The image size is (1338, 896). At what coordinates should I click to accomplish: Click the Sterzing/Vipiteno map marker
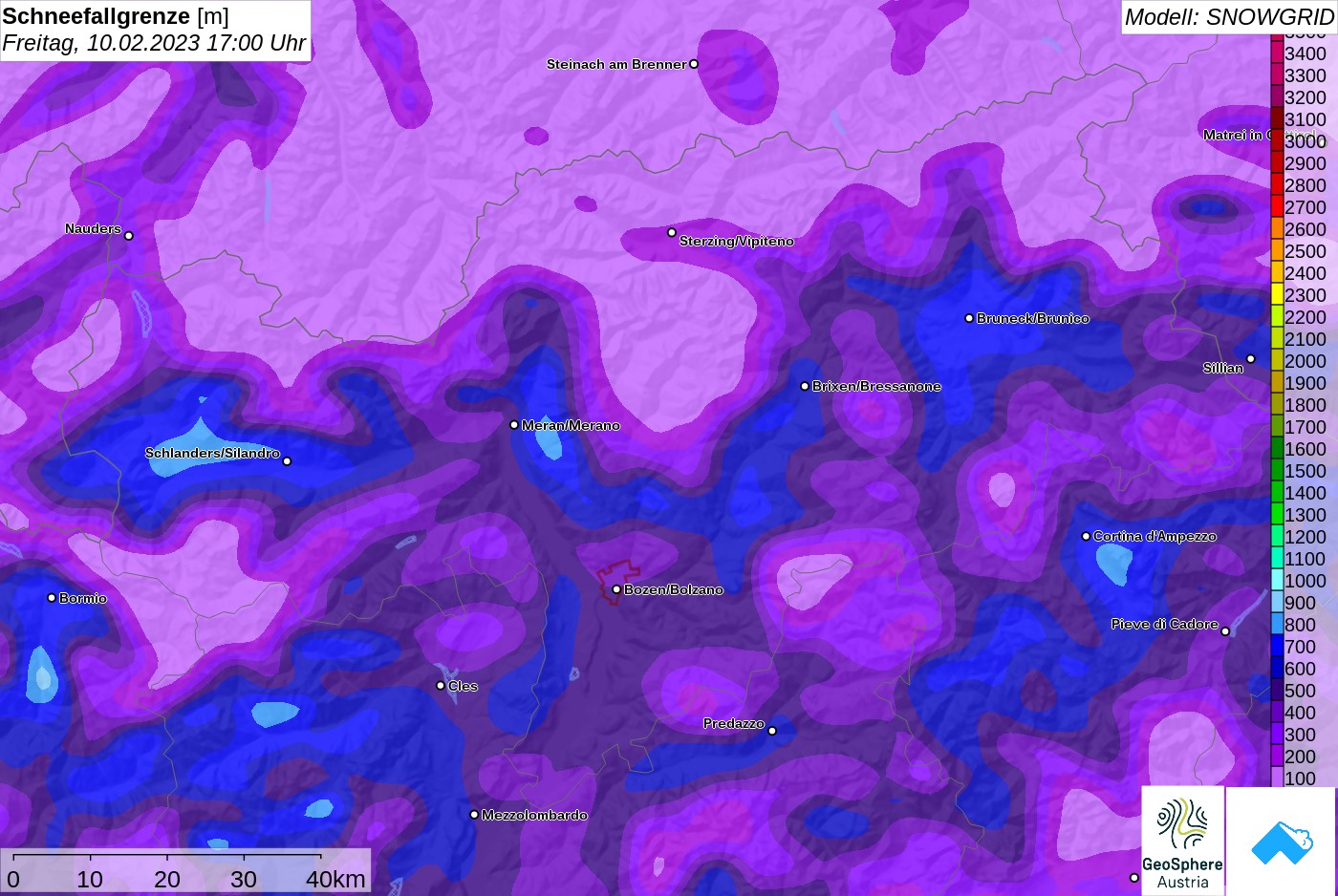coord(672,232)
